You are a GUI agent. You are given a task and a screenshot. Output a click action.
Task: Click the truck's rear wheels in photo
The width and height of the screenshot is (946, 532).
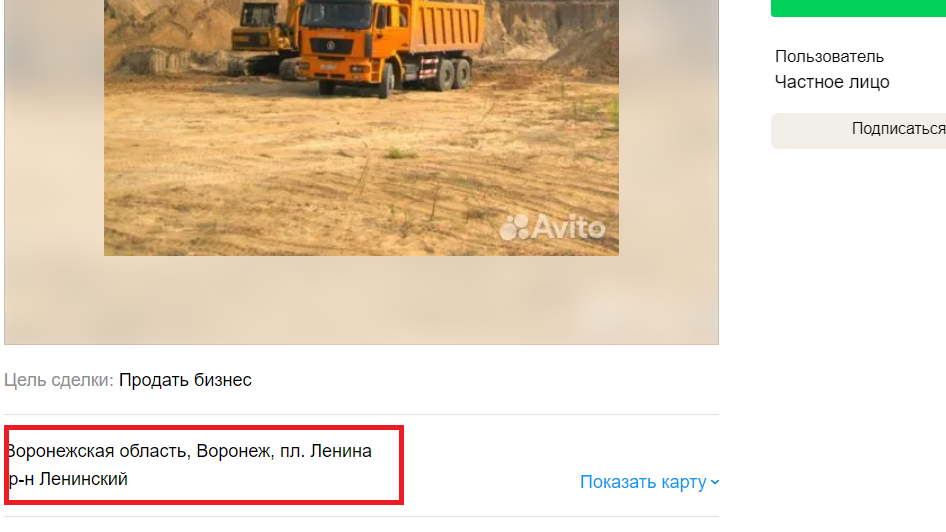pyautogui.click(x=452, y=74)
